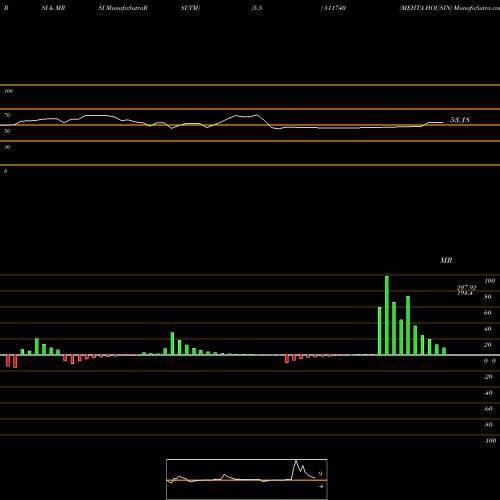Viewport: 500px width, 500px height.
Task: Click the value -4 in the mini chart
Action: click(321, 486)
